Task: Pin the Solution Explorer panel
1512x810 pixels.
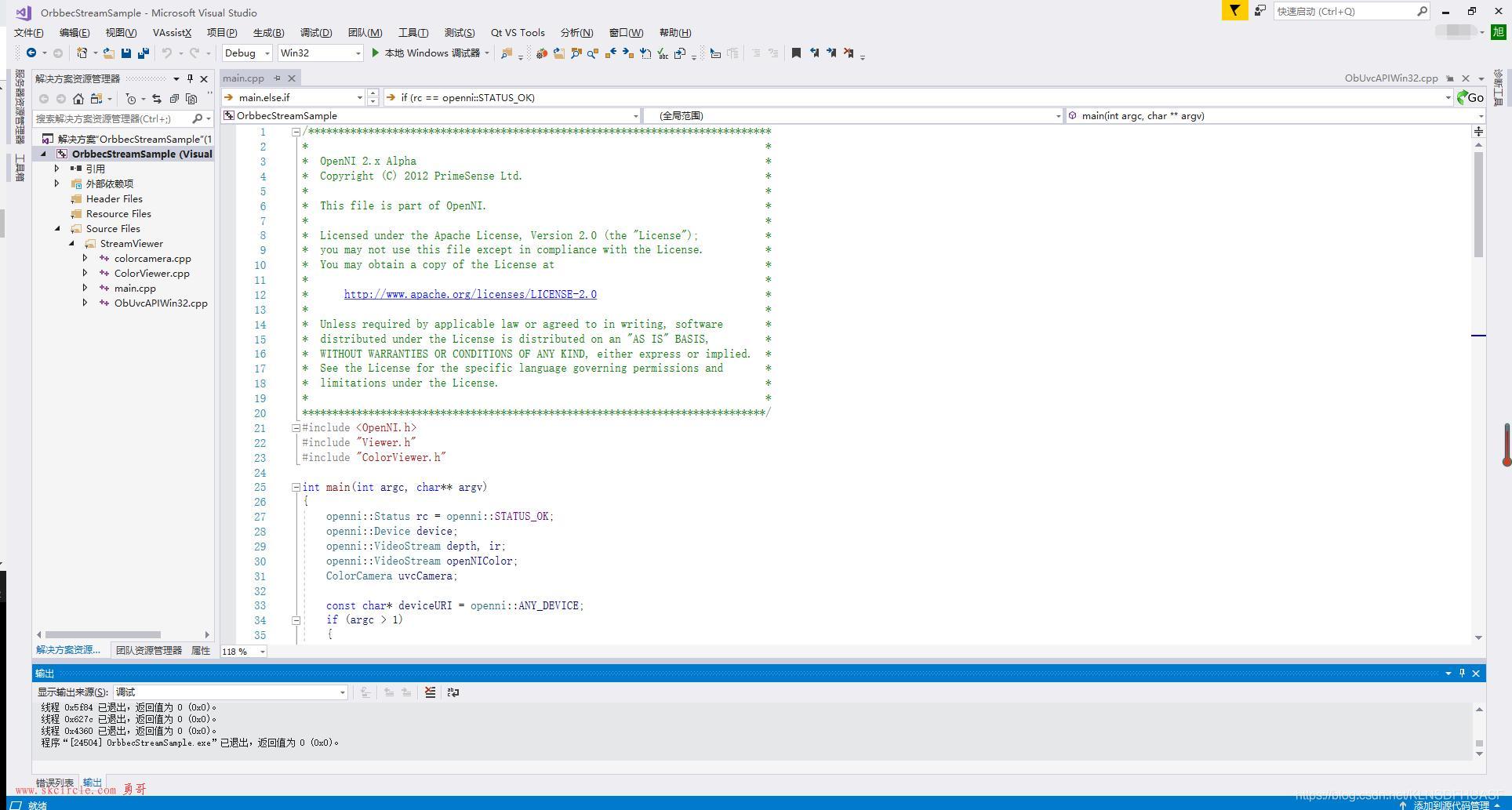Action: tap(190, 78)
